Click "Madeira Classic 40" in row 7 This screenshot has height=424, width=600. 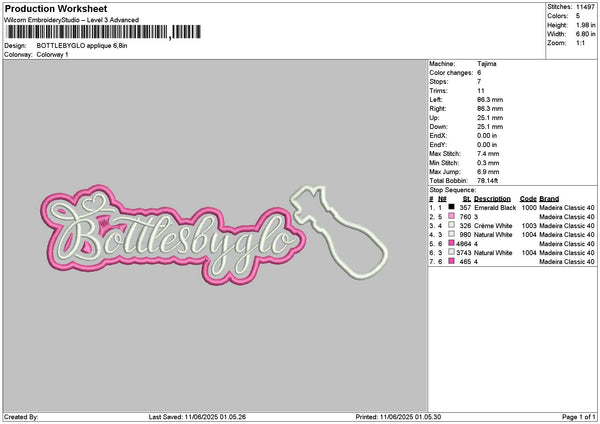point(567,262)
